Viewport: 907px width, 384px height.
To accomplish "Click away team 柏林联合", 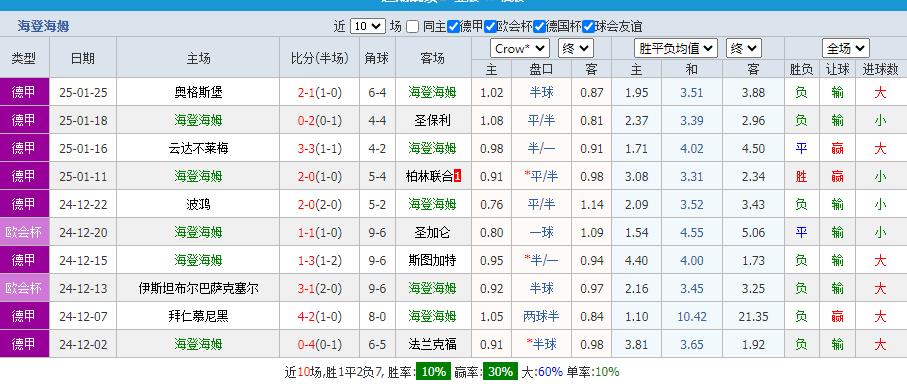I will 430,176.
